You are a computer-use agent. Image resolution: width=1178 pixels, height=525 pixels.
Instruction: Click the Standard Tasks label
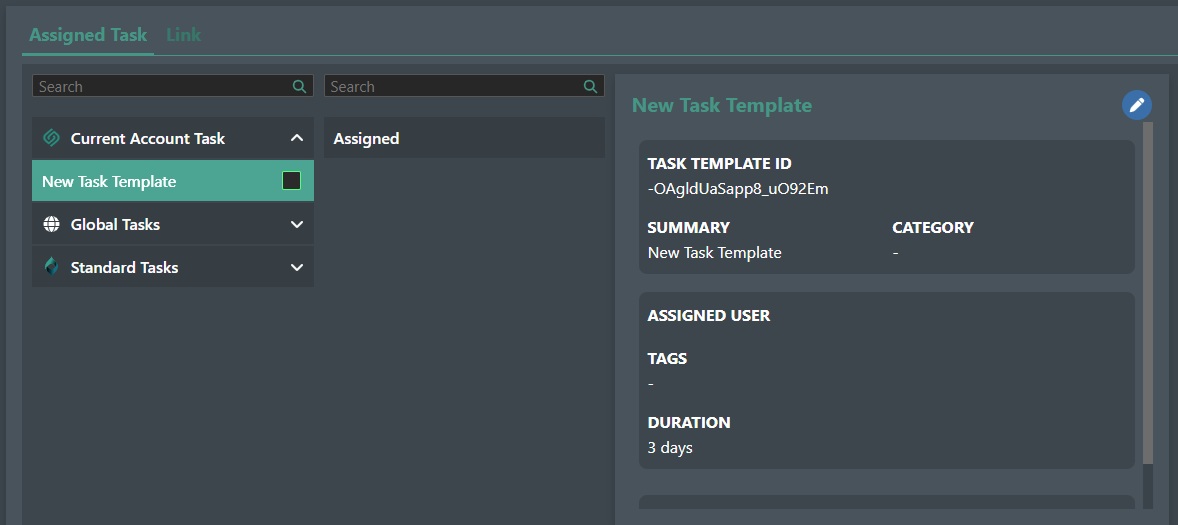pyautogui.click(x=124, y=267)
